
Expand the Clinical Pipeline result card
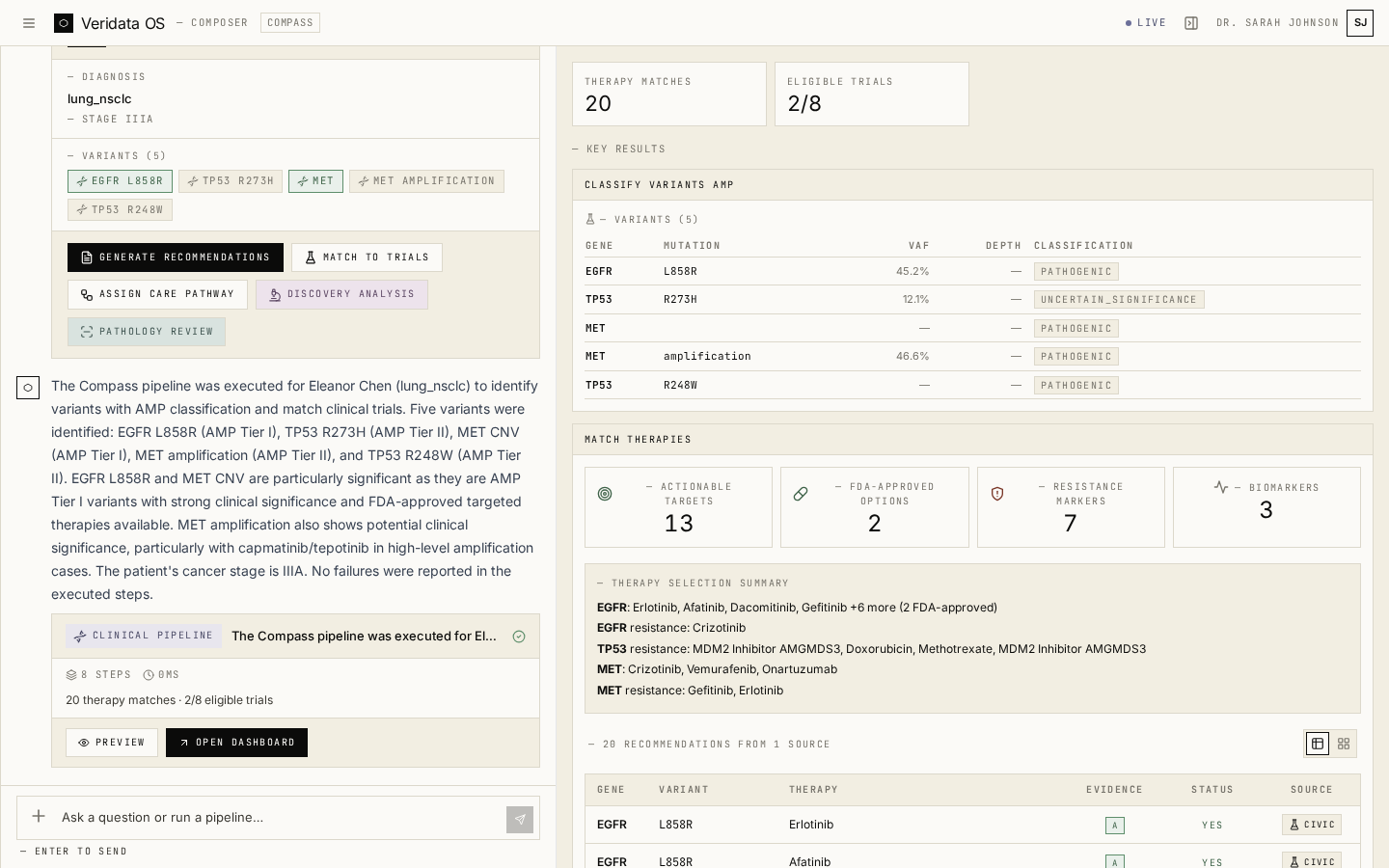point(295,637)
